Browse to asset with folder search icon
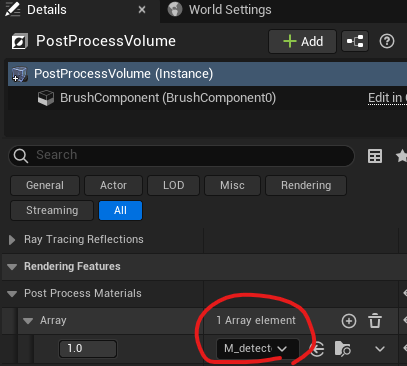Viewport: 407px width, 366px height. pyautogui.click(x=342, y=349)
